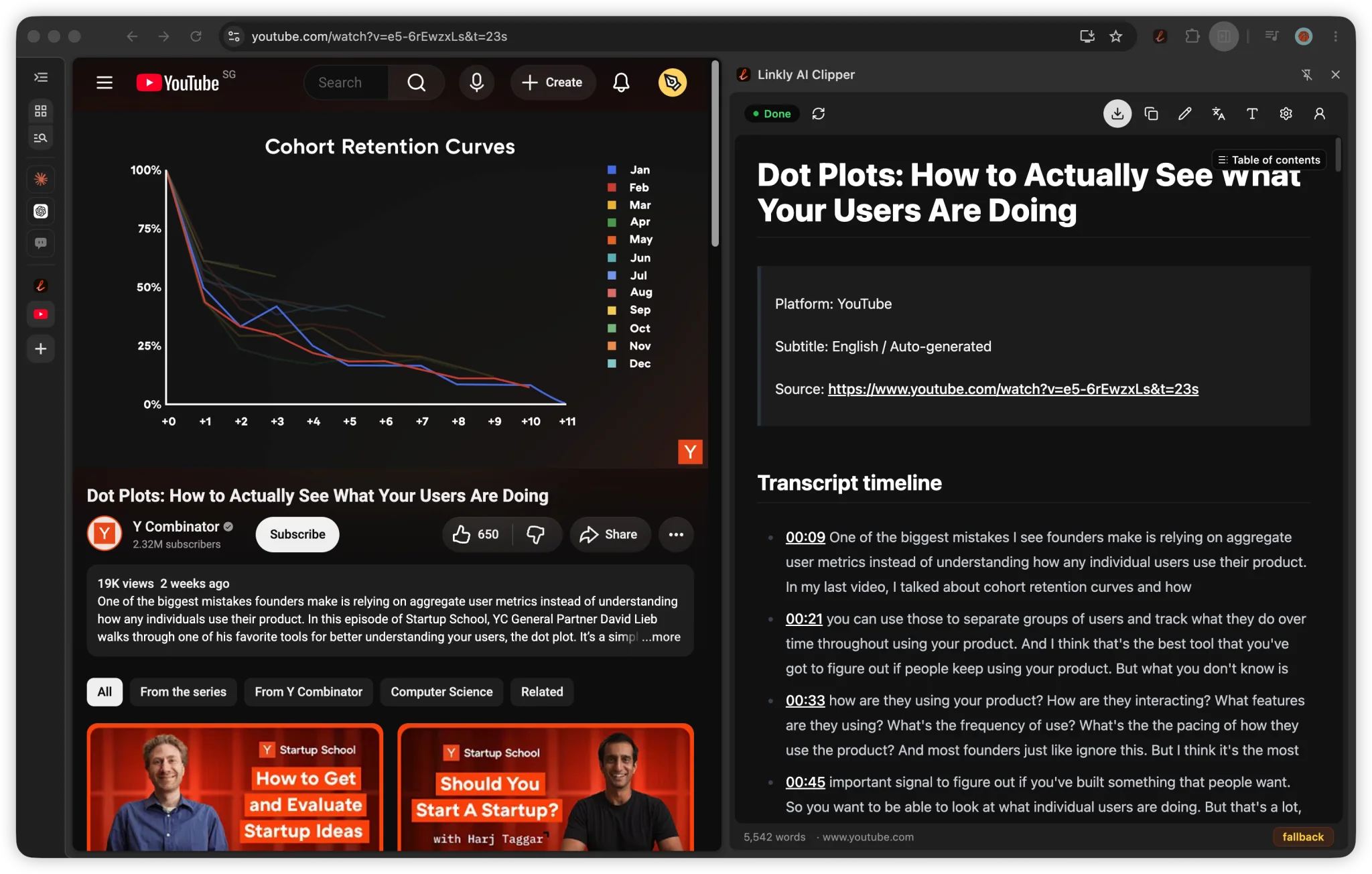Go back to the previous page
This screenshot has width=1372, height=874.
click(x=132, y=36)
